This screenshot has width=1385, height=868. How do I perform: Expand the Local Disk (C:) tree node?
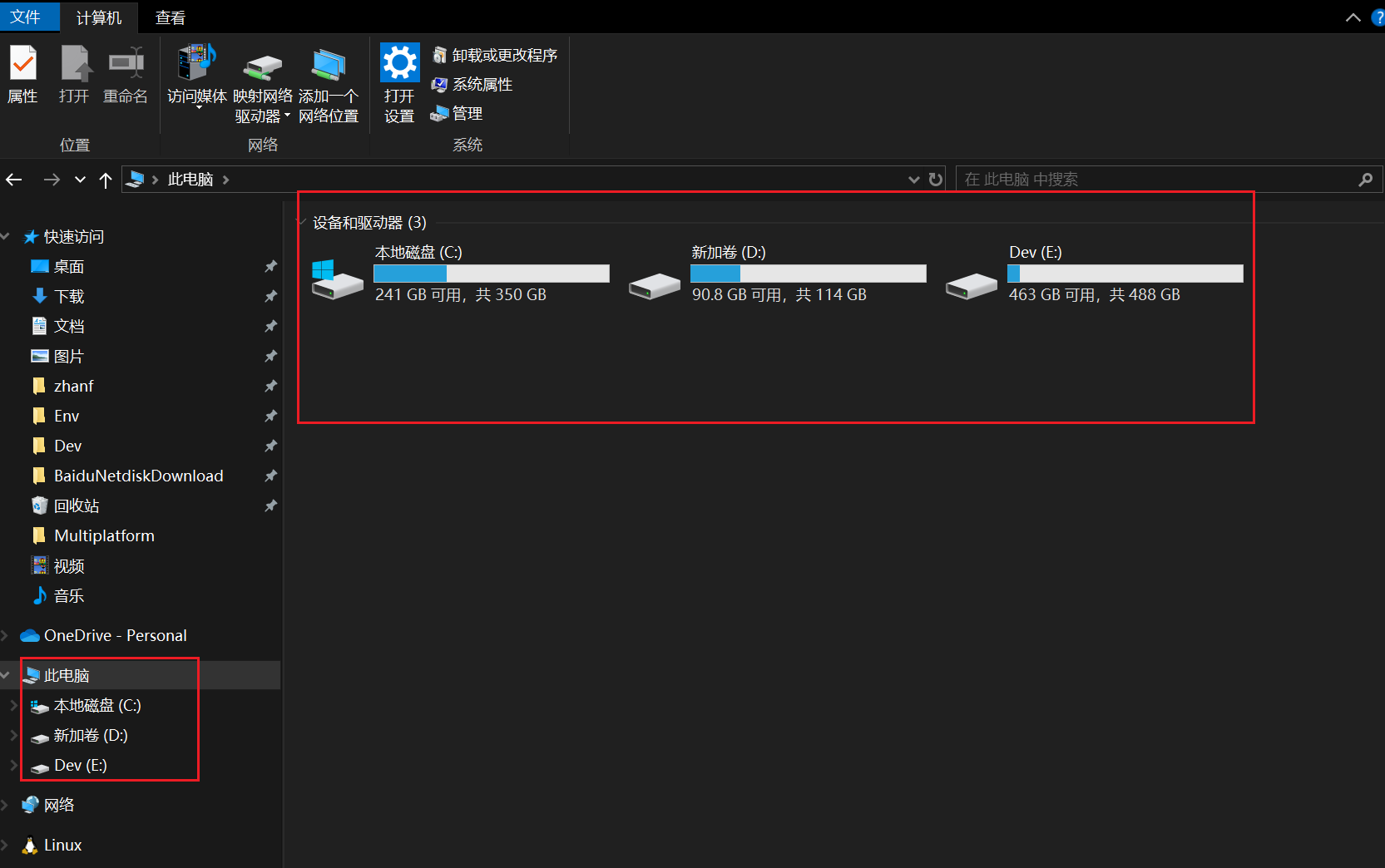pos(13,706)
